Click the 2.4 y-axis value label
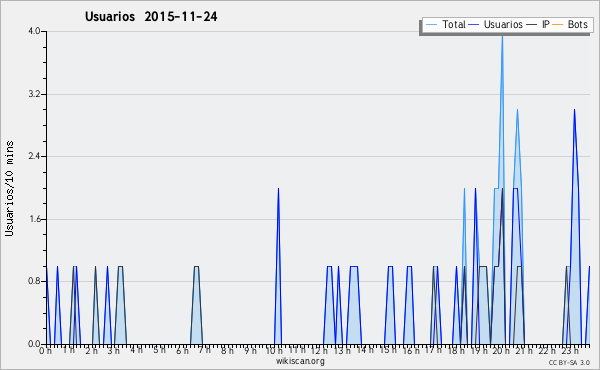The height and width of the screenshot is (370, 600). tap(34, 156)
